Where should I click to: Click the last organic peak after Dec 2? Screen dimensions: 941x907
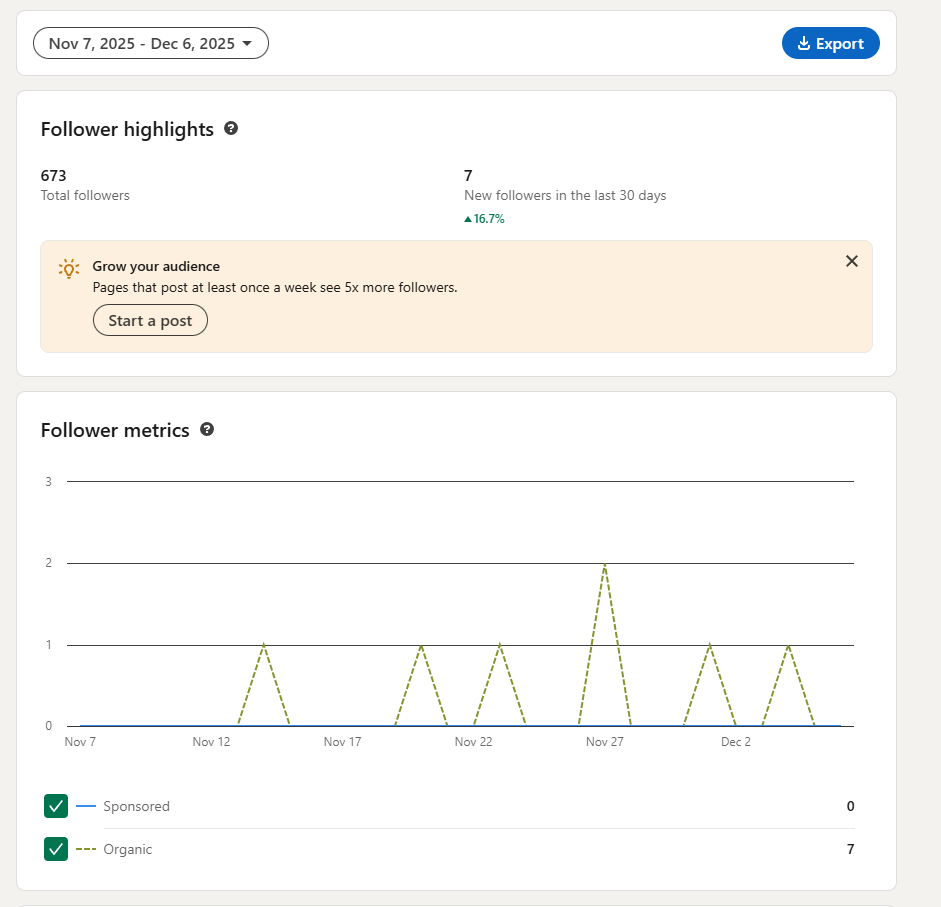(789, 645)
